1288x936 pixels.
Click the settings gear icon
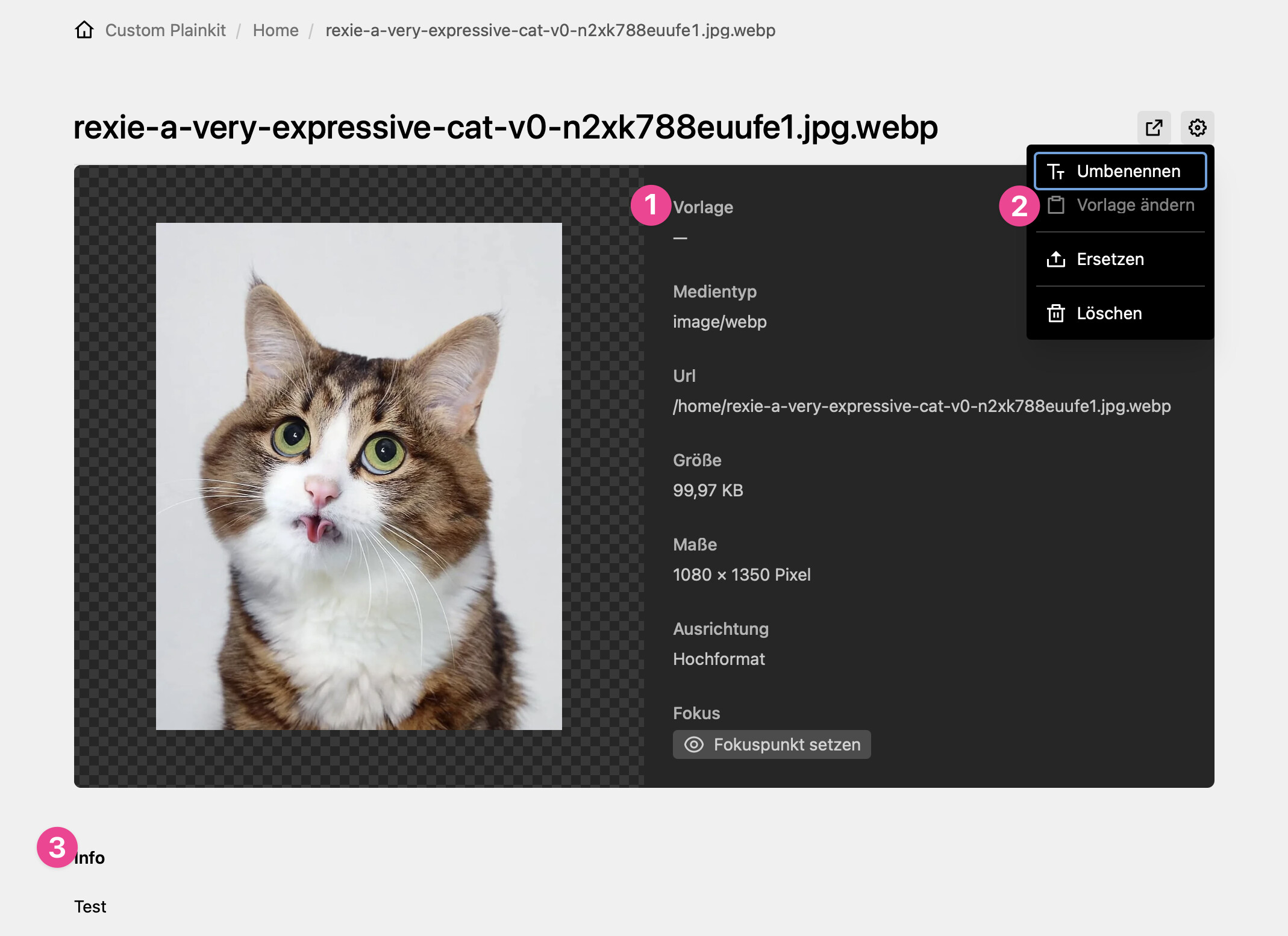[1197, 128]
